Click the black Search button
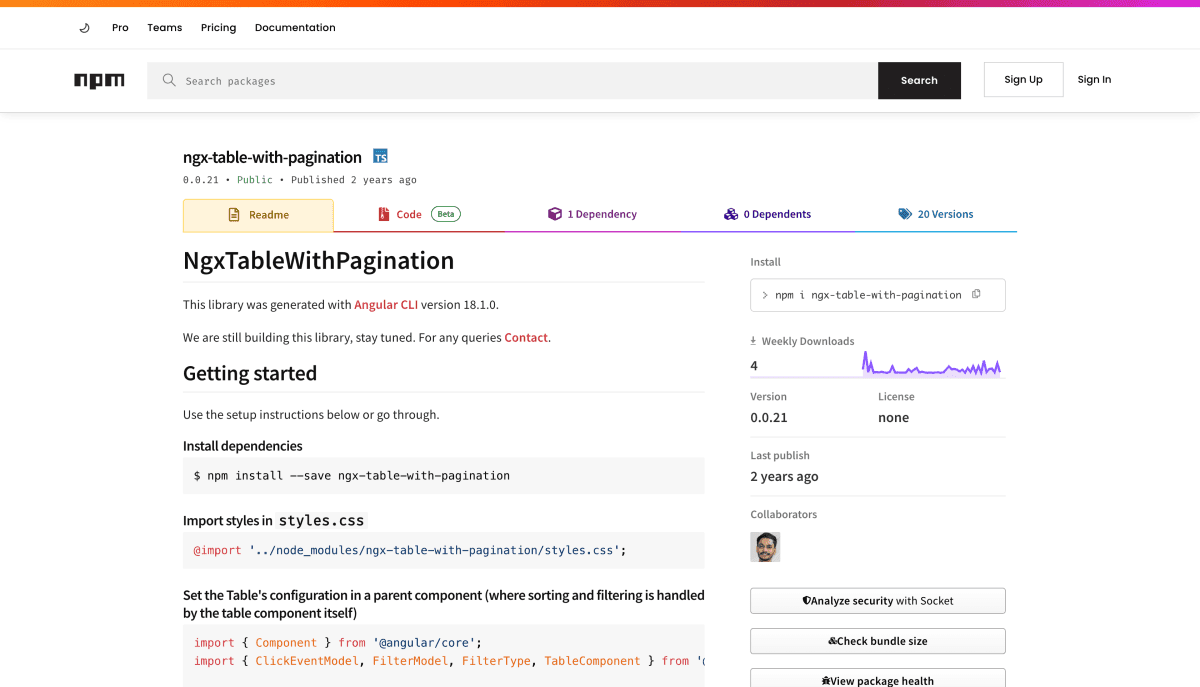Viewport: 1200px width, 687px height. pyautogui.click(x=919, y=81)
